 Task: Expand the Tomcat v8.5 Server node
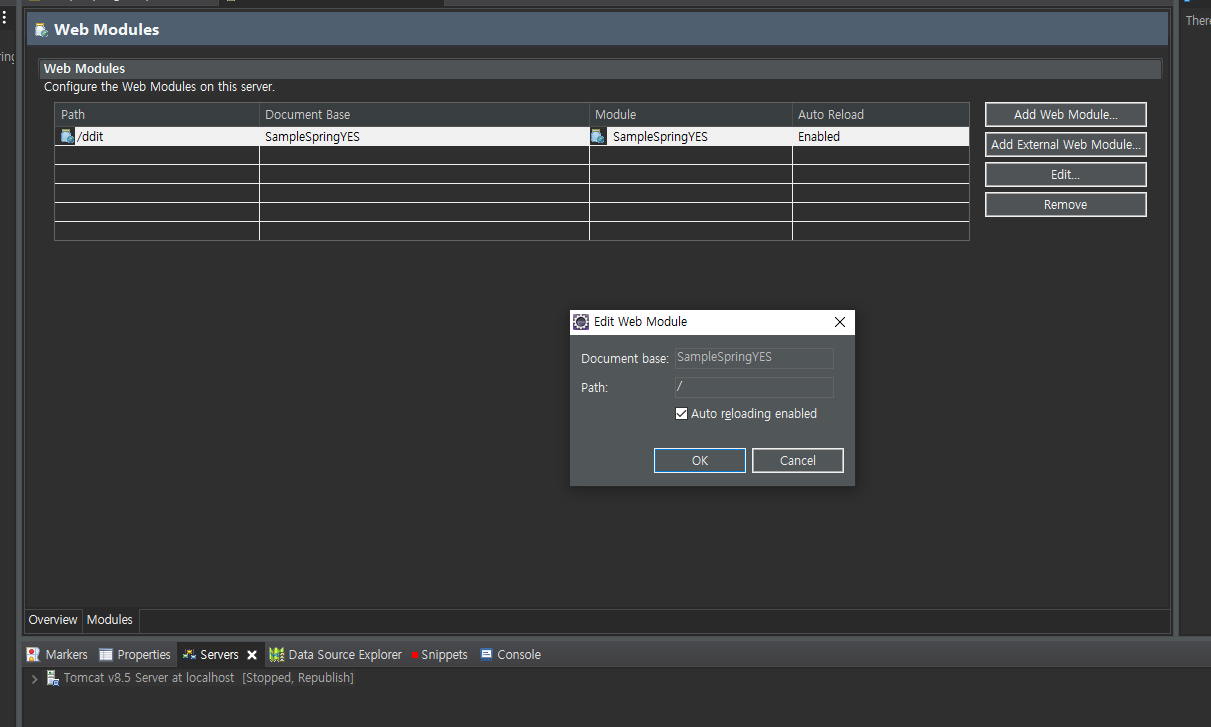click(35, 678)
